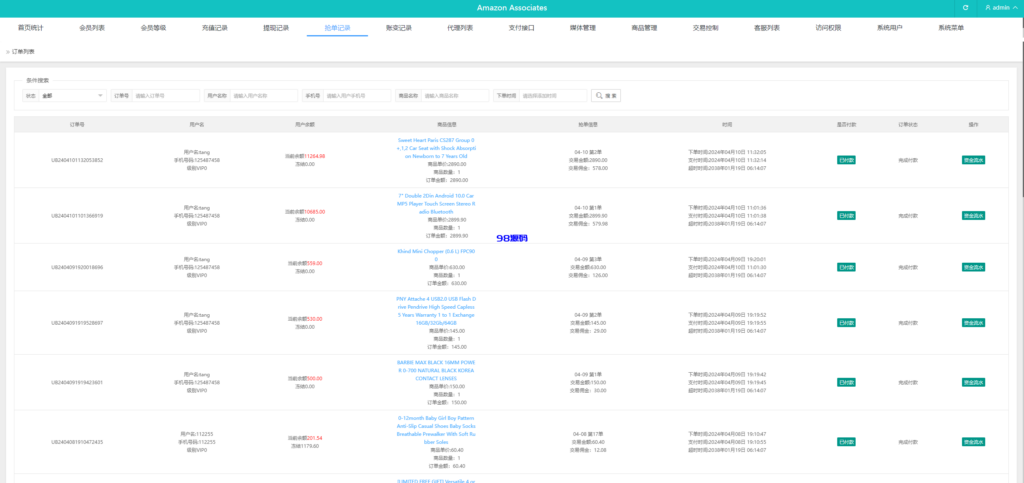Click the Amazon Associates title
Screen dimensions: 1024x483
click(512, 8)
